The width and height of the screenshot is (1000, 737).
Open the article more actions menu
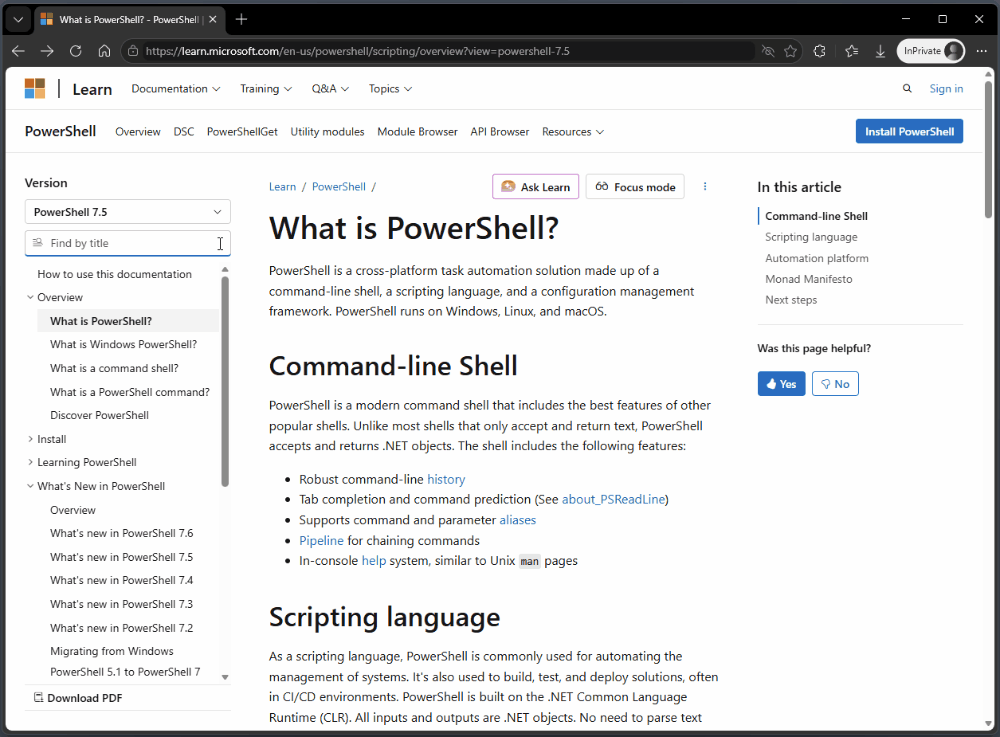click(x=705, y=187)
